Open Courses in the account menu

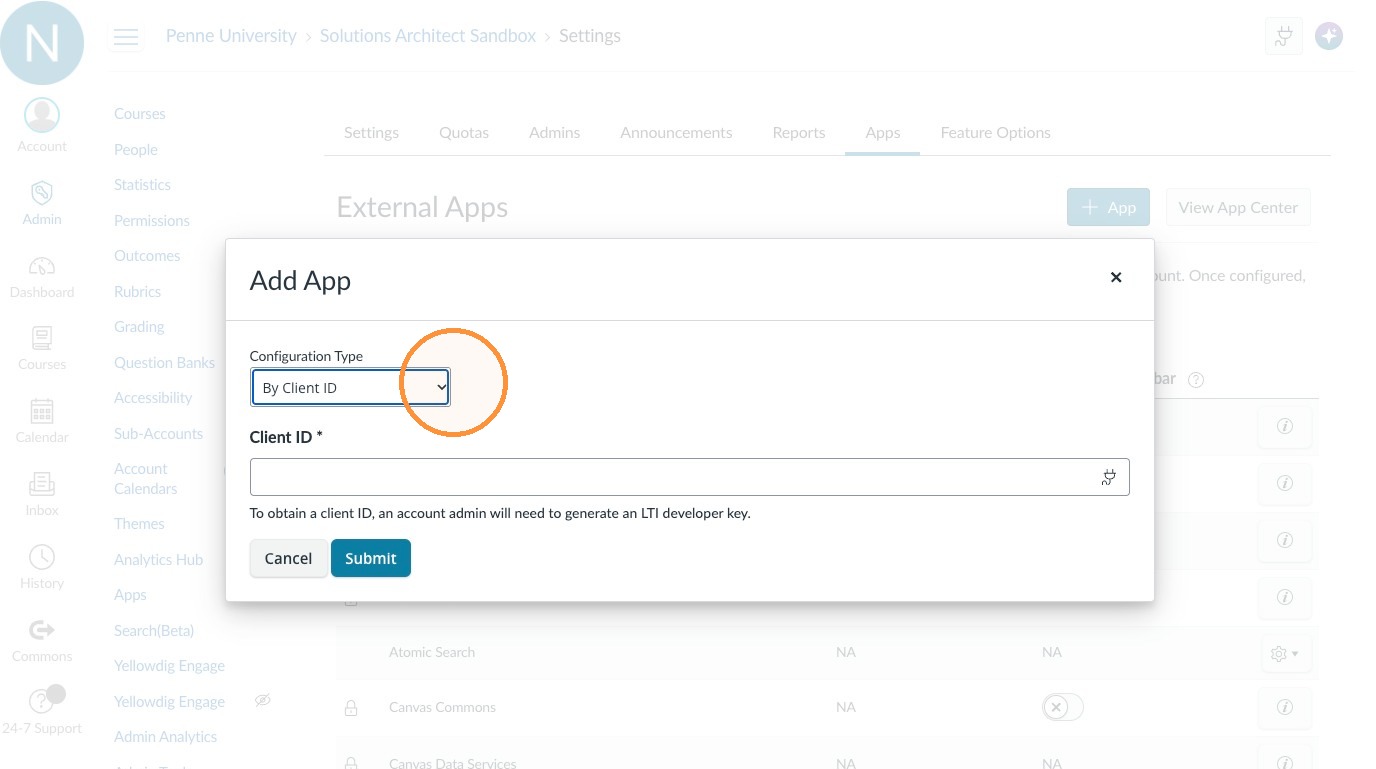pos(140,114)
